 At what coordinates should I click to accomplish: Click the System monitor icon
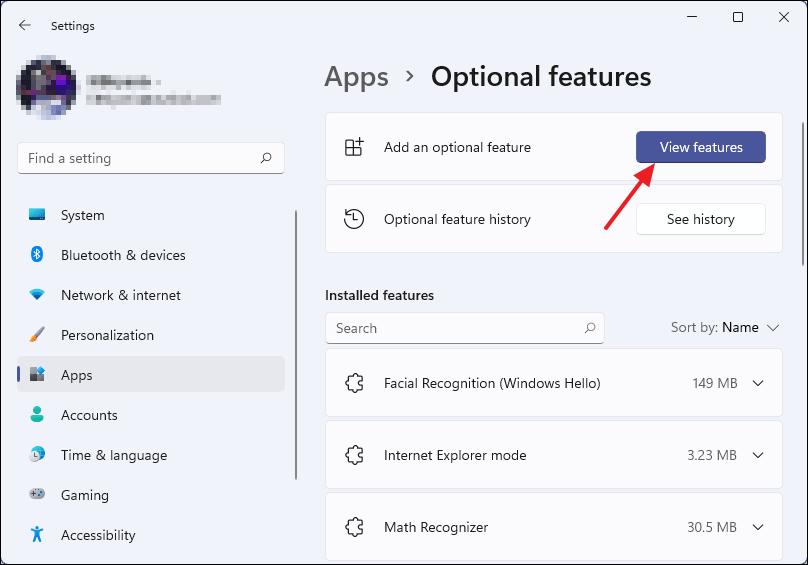[37, 215]
